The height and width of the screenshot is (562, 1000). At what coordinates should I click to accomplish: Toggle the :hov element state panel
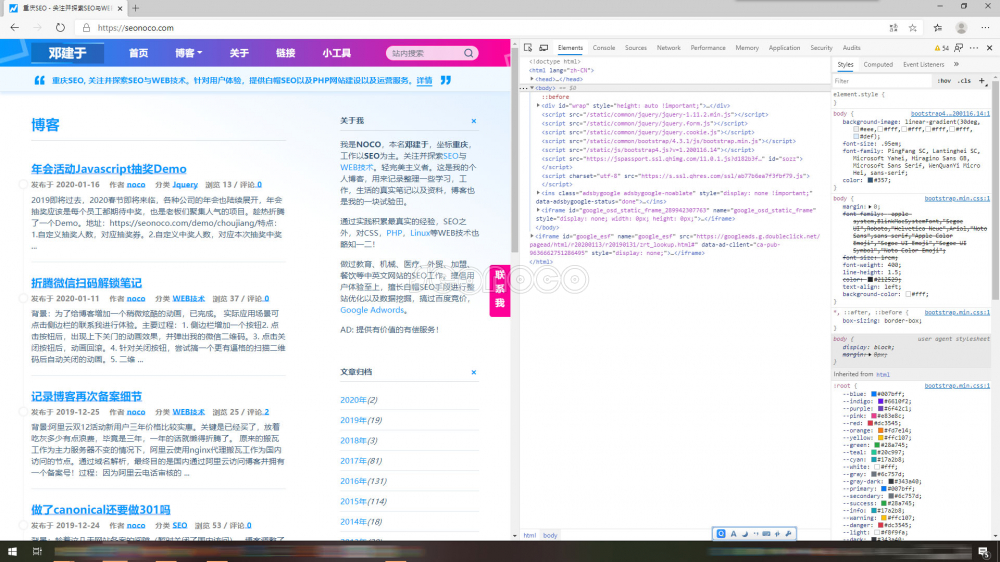click(x=943, y=80)
